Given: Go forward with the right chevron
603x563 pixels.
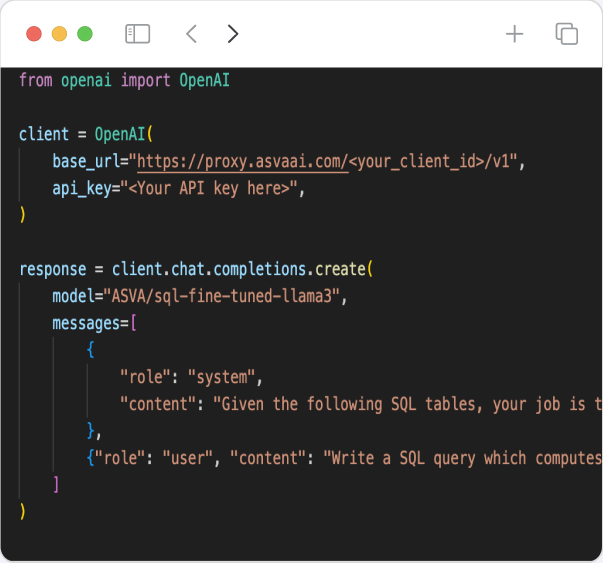Looking at the screenshot, I should click(233, 34).
